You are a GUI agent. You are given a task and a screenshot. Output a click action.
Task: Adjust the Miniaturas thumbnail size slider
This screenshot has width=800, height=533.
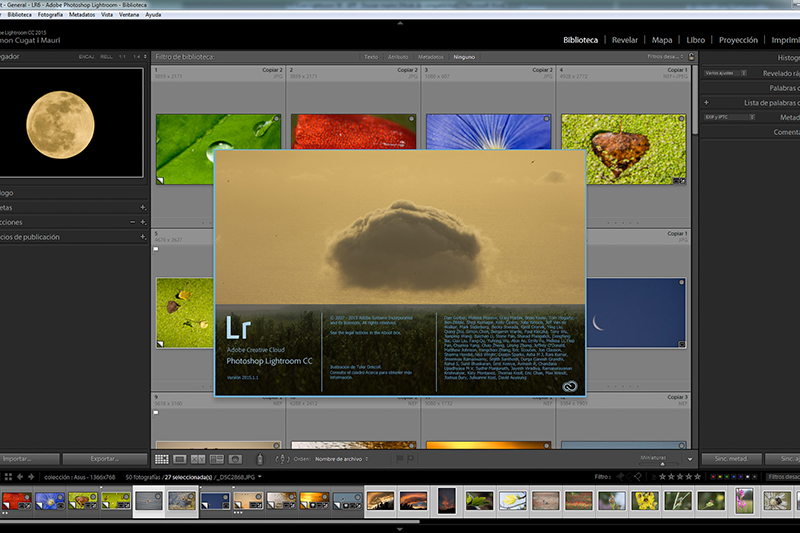coord(662,464)
